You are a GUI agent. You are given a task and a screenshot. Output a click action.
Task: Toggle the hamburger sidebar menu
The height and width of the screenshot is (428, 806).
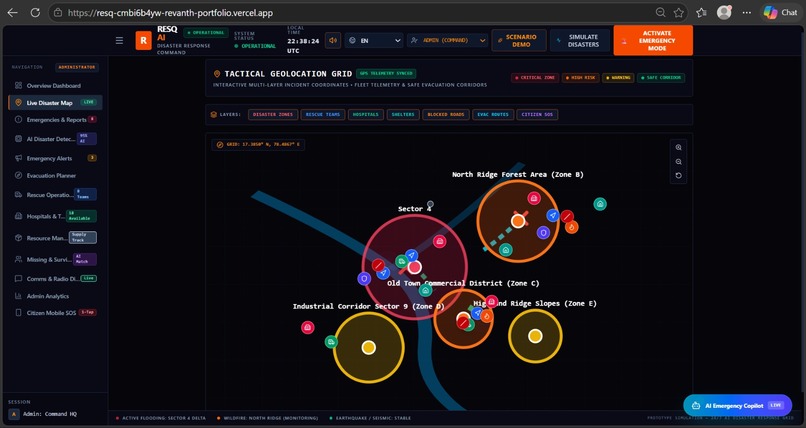pos(119,41)
